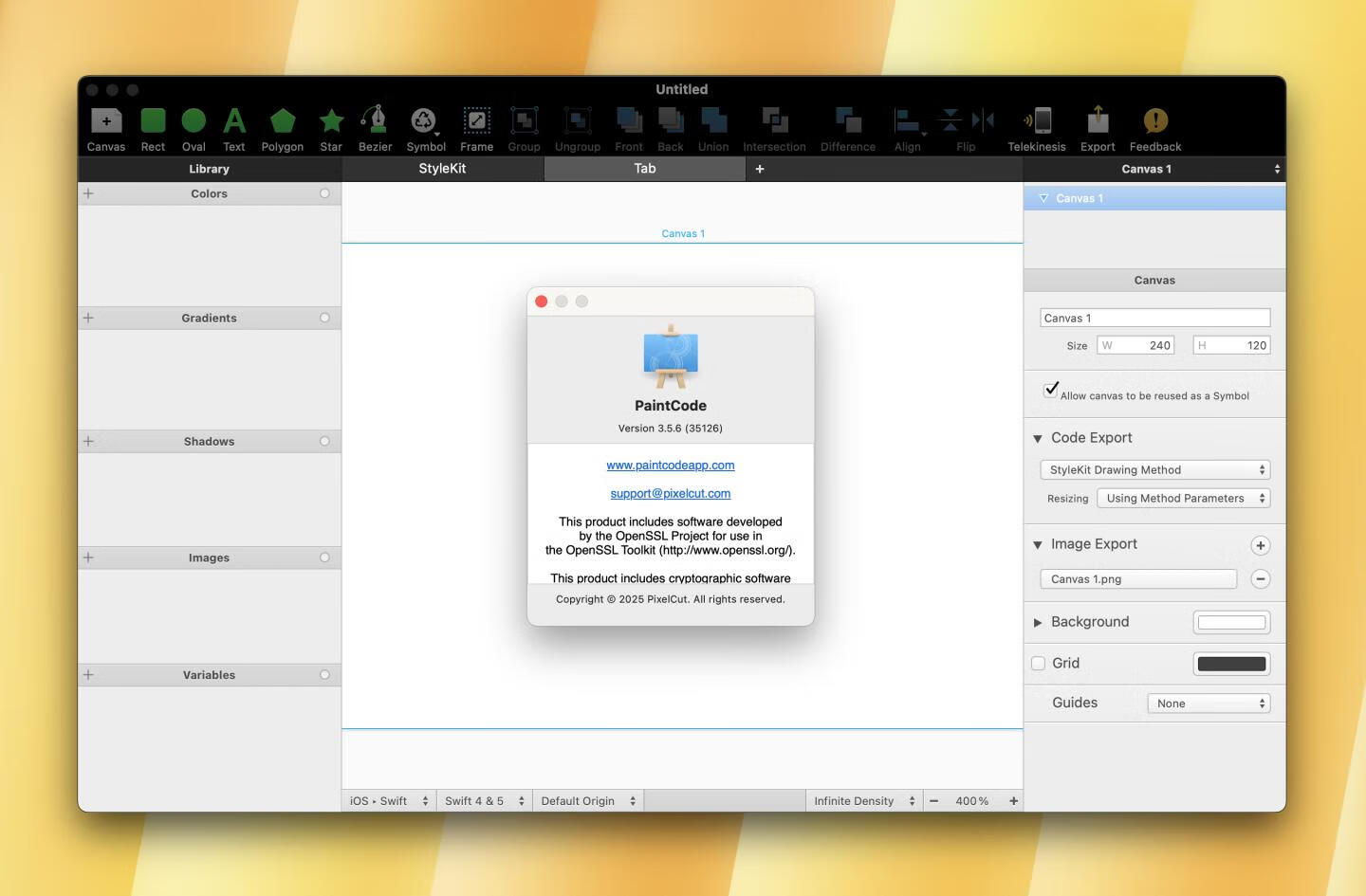The image size is (1366, 896).
Task: Select the Rect tool in the toolbar
Action: click(x=153, y=121)
